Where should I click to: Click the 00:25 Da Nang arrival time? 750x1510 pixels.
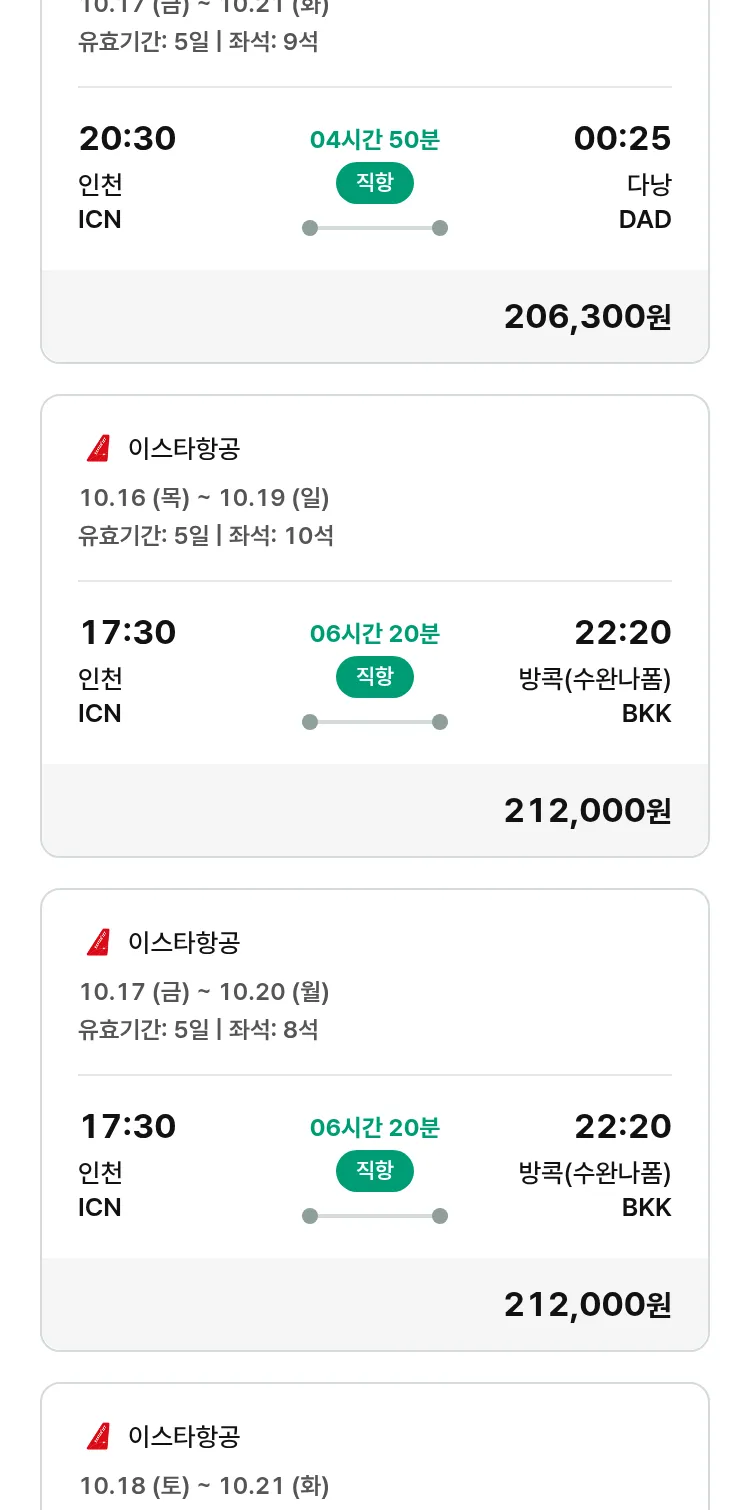tap(622, 138)
